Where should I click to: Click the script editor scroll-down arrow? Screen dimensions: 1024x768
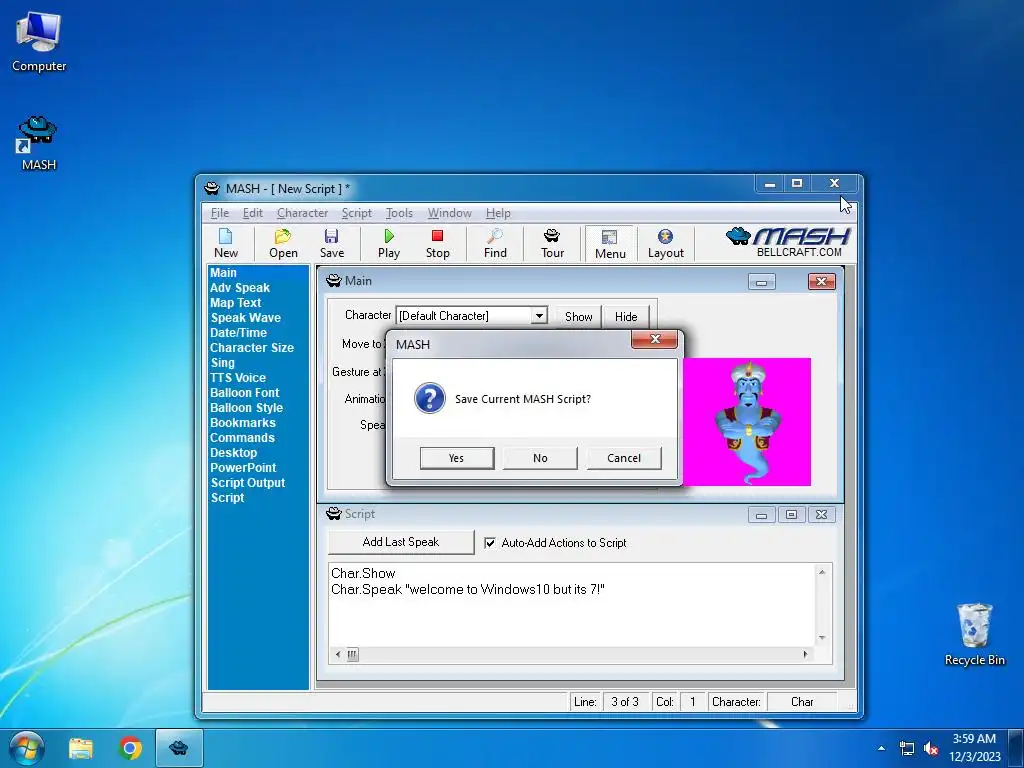coord(822,638)
